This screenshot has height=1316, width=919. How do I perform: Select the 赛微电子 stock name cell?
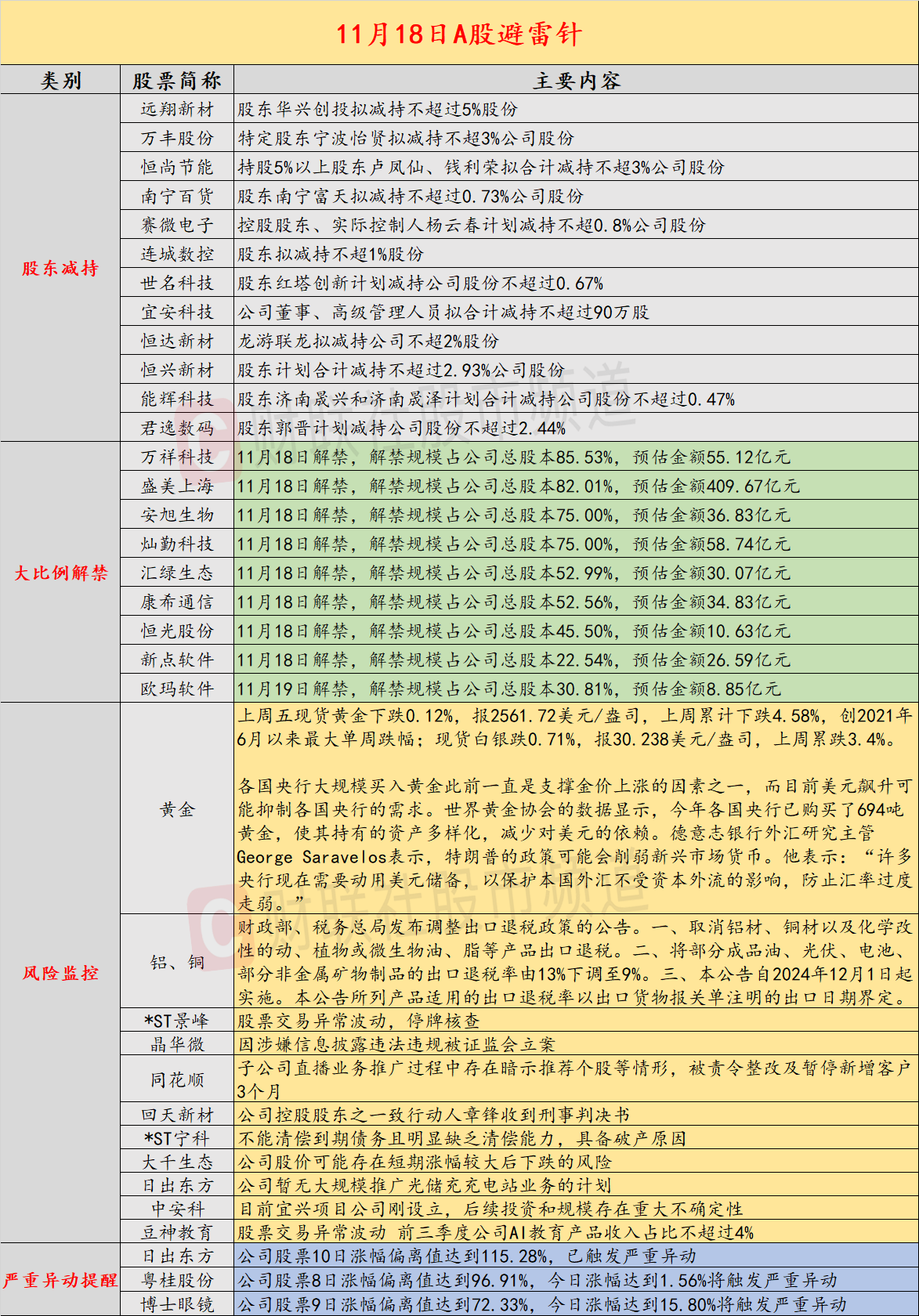coord(177,226)
